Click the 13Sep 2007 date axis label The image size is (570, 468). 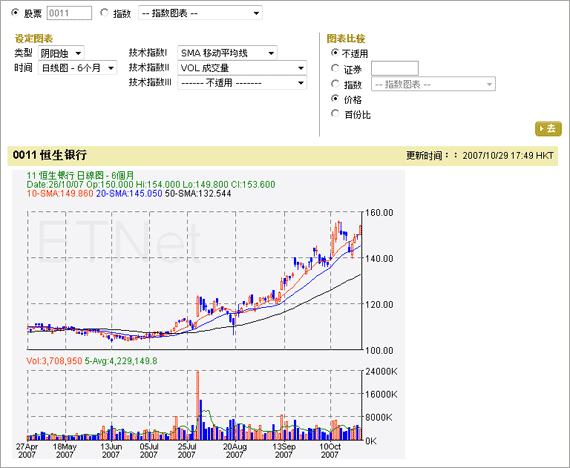click(x=284, y=451)
